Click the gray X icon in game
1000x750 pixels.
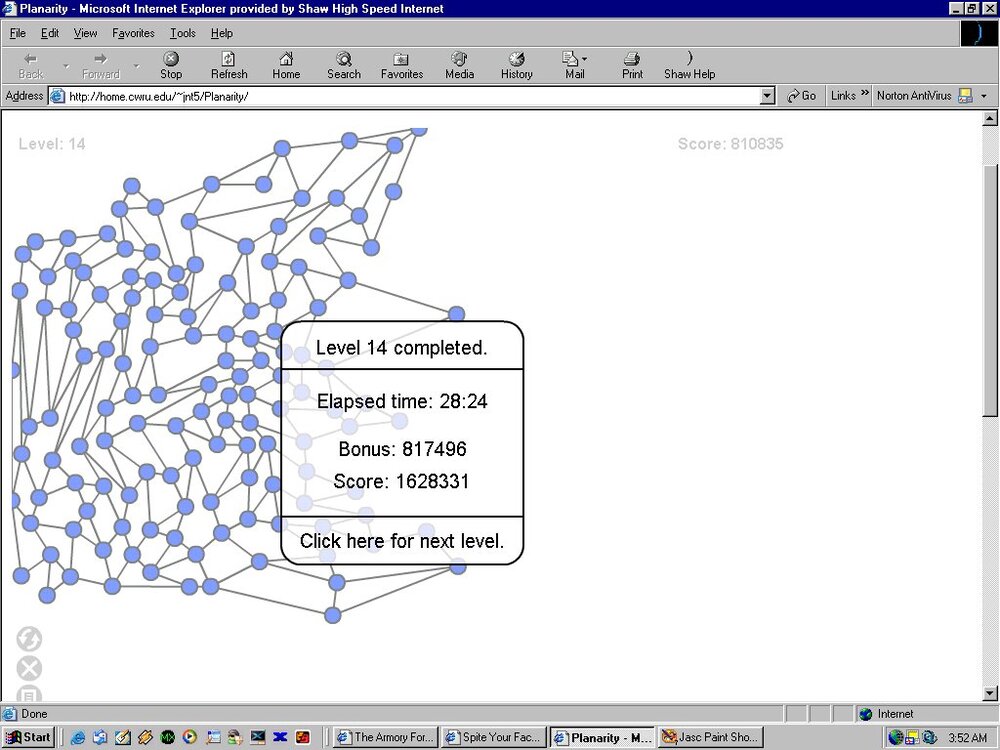29,669
